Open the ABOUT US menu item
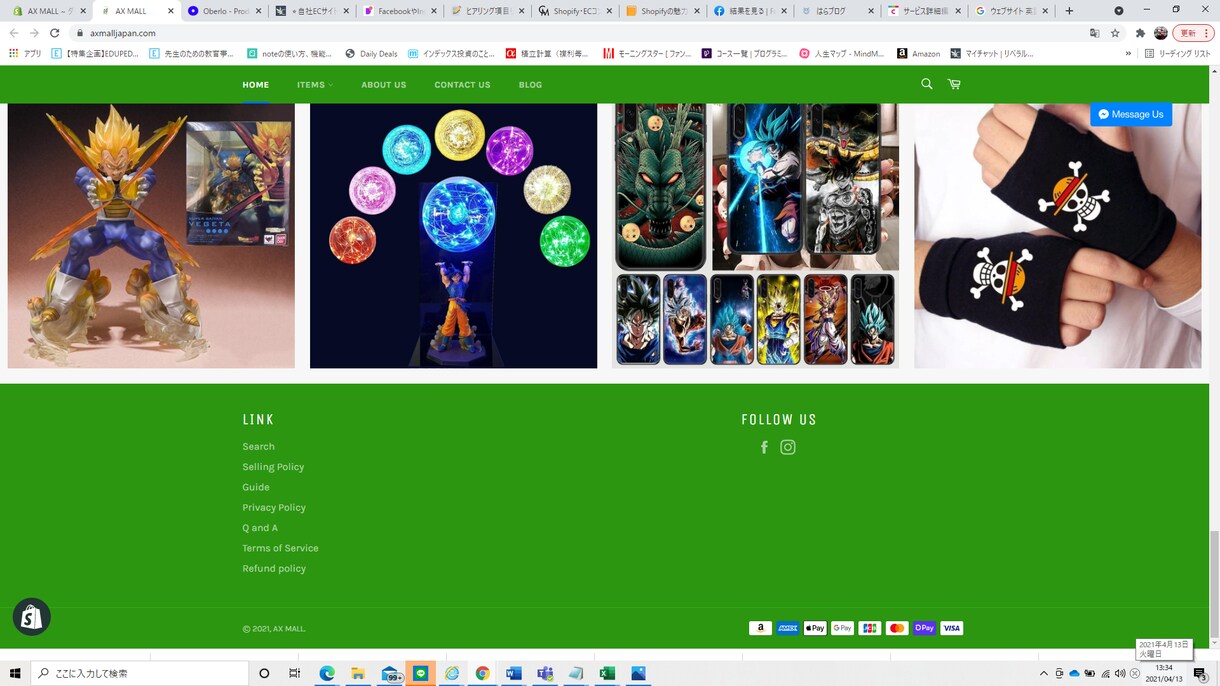1220x686 pixels. pyautogui.click(x=384, y=85)
